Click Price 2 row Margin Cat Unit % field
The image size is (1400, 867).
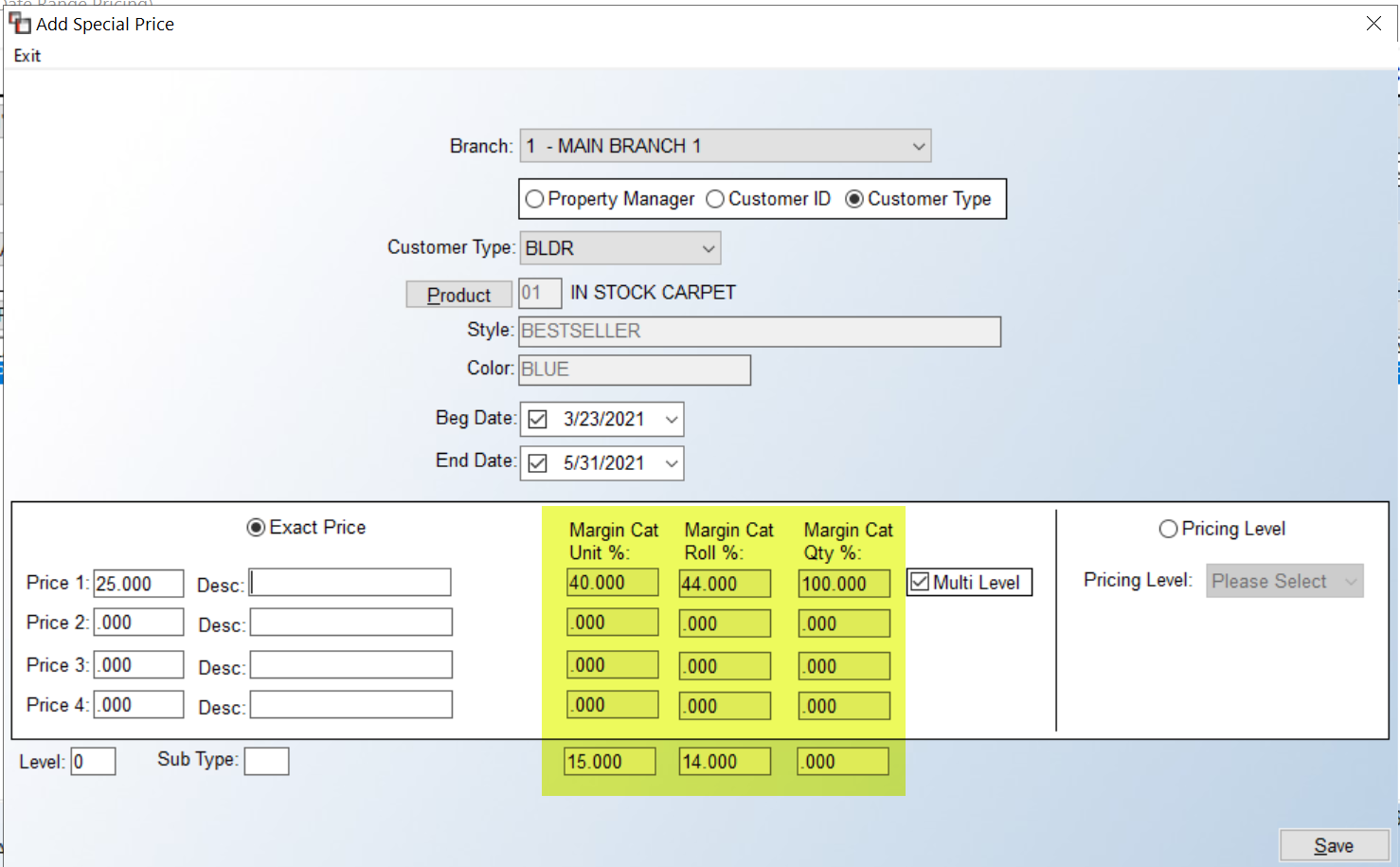(612, 623)
